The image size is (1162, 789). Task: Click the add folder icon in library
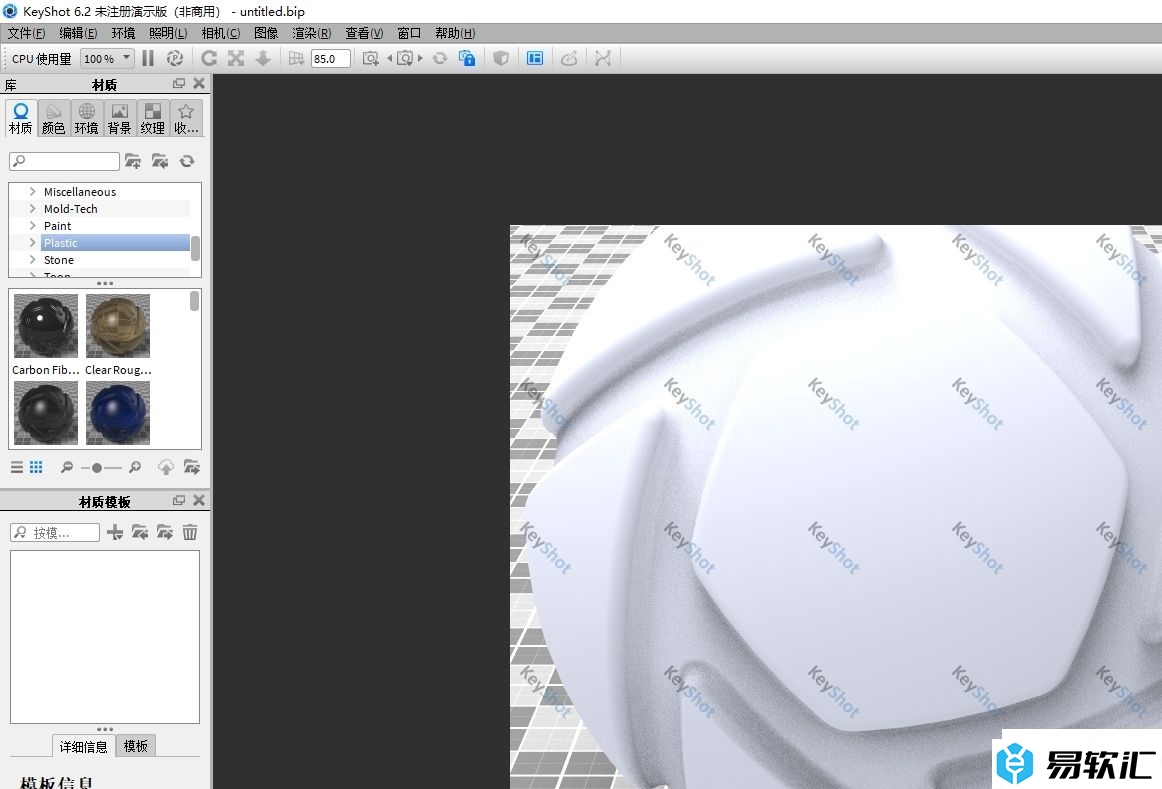click(x=133, y=161)
